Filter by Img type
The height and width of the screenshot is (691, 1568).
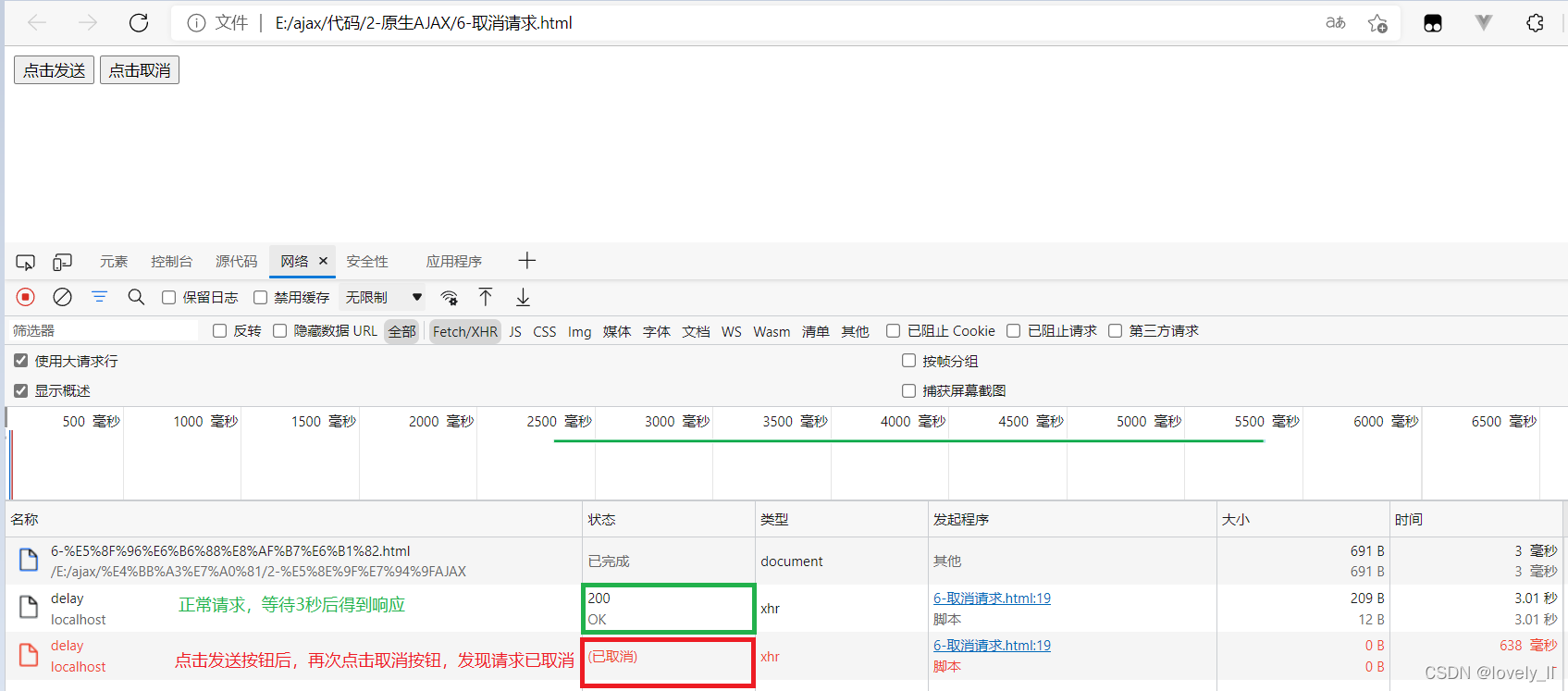(580, 331)
